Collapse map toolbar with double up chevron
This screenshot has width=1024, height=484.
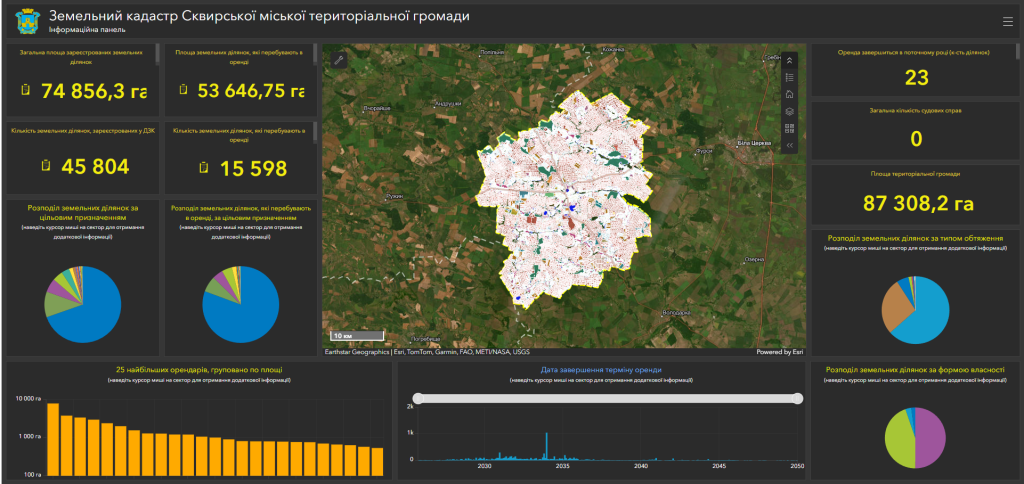tap(789, 60)
